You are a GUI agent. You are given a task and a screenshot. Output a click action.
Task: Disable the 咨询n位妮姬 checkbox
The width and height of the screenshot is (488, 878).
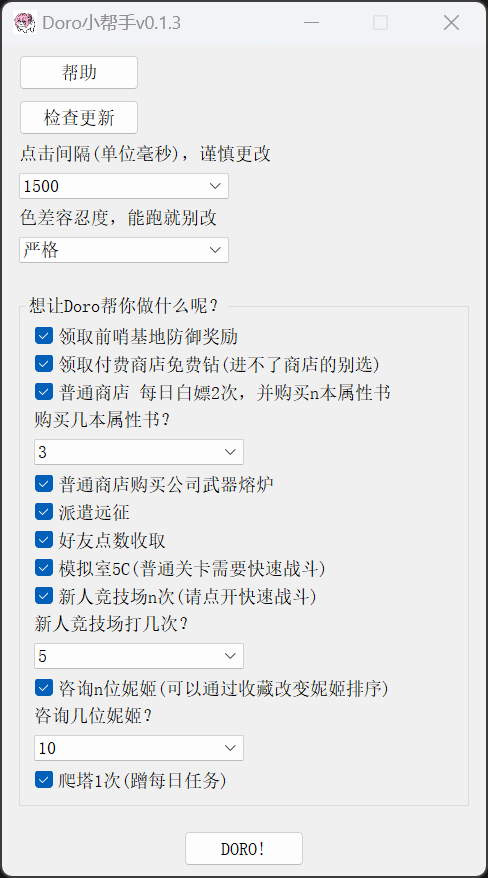(x=44, y=688)
